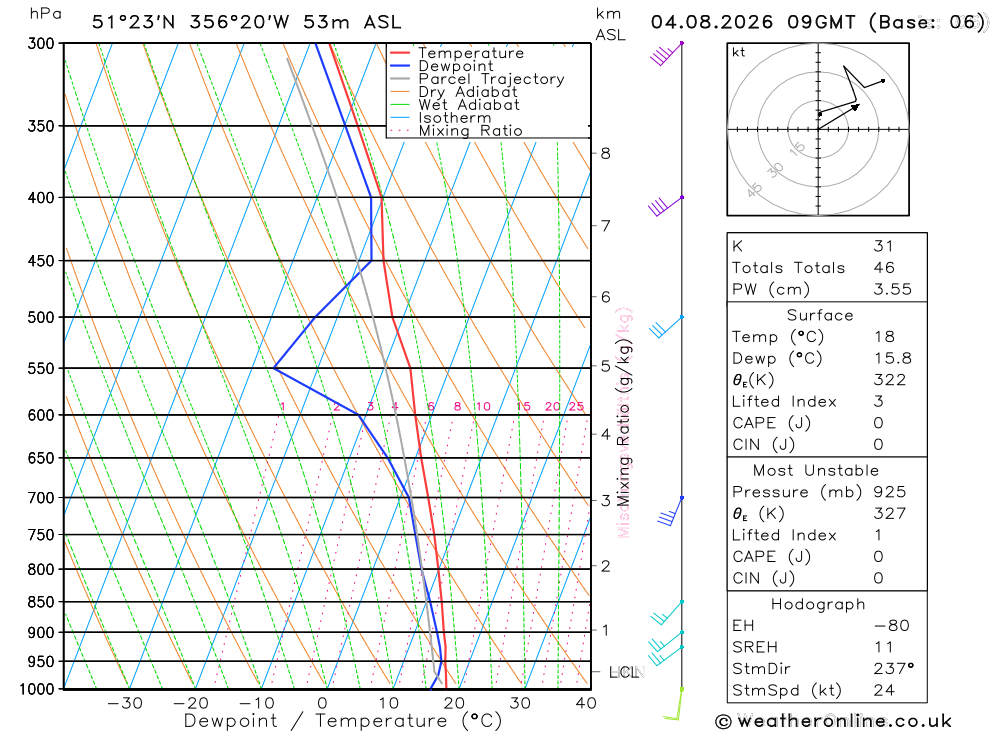The image size is (1000, 733).
Task: Click the cyan wind barb at 850 hPa
Action: 668,612
